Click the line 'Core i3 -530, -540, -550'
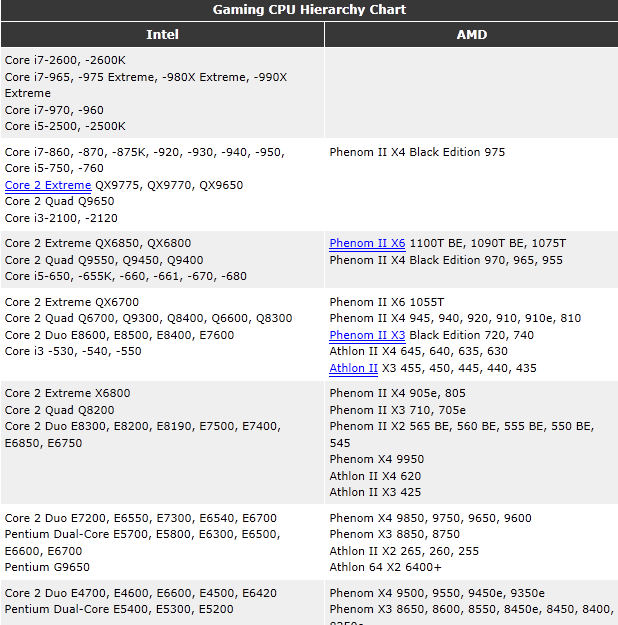This screenshot has height=625, width=618. 73,351
